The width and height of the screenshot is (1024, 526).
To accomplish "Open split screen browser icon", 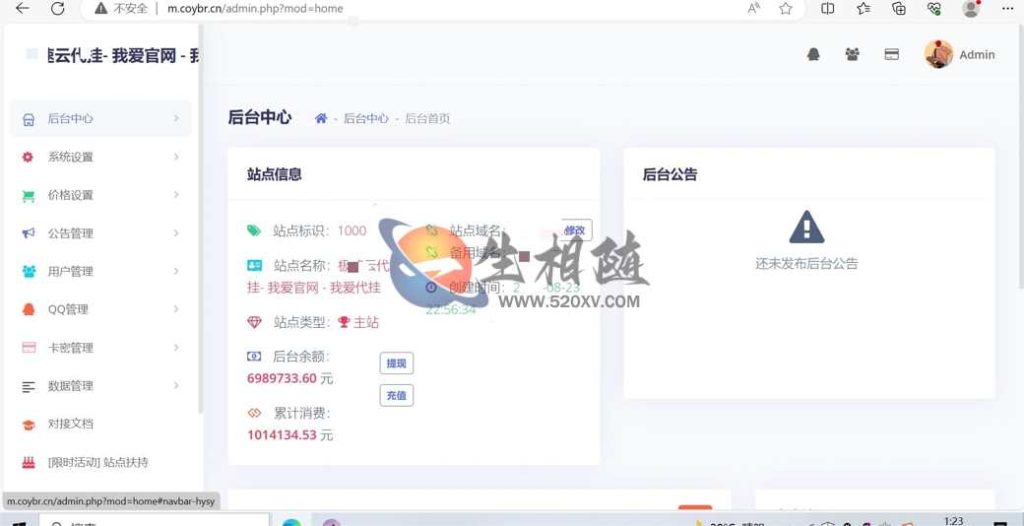I will pyautogui.click(x=827, y=8).
